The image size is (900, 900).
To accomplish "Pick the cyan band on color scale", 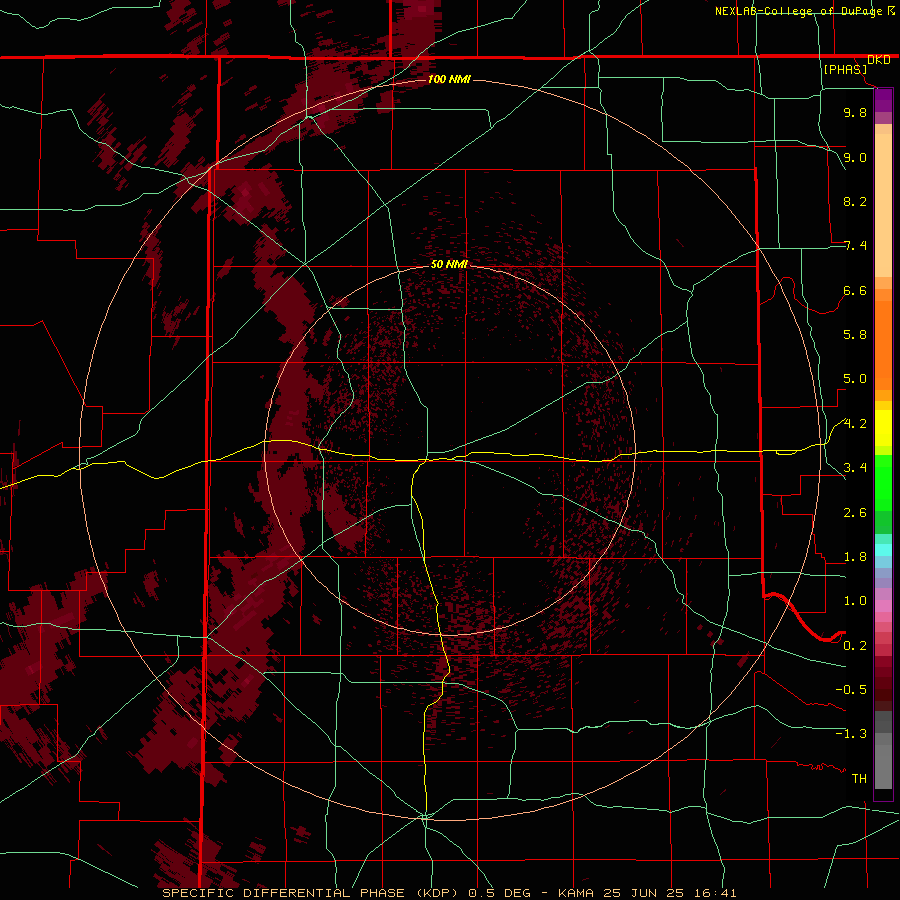I will point(883,550).
